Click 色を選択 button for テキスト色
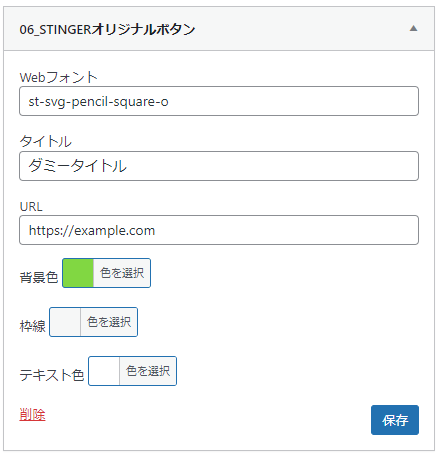Screen dimensions: 440x457 [148, 371]
